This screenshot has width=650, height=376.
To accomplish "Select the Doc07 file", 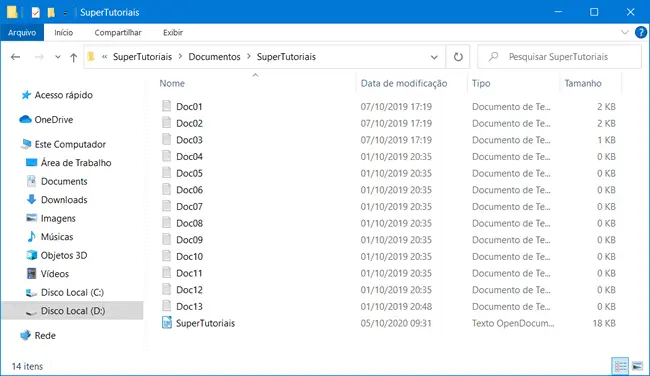I will point(189,206).
